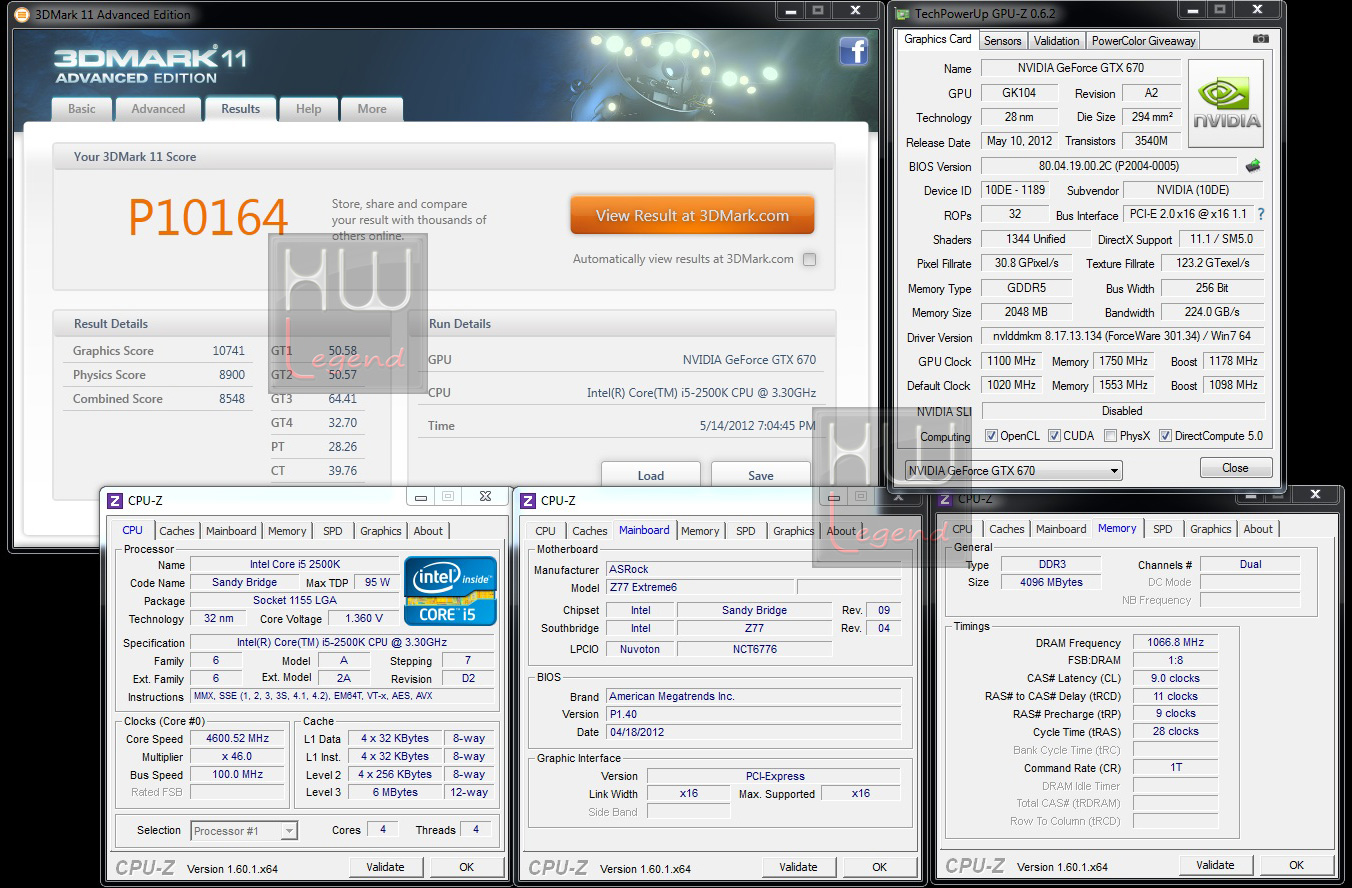Open the Mainboard tab in the CPU-Z Memory window

click(x=1061, y=529)
